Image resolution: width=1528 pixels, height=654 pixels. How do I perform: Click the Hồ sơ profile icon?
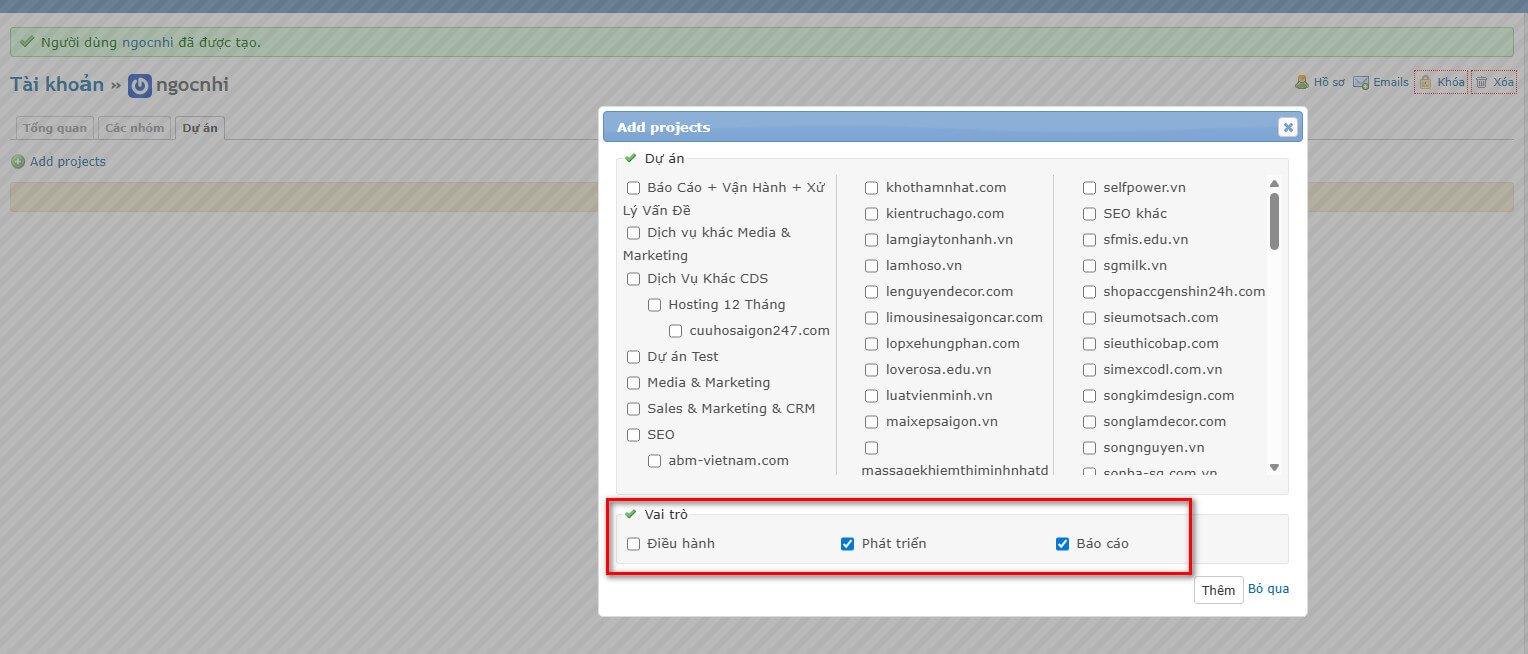[1302, 83]
